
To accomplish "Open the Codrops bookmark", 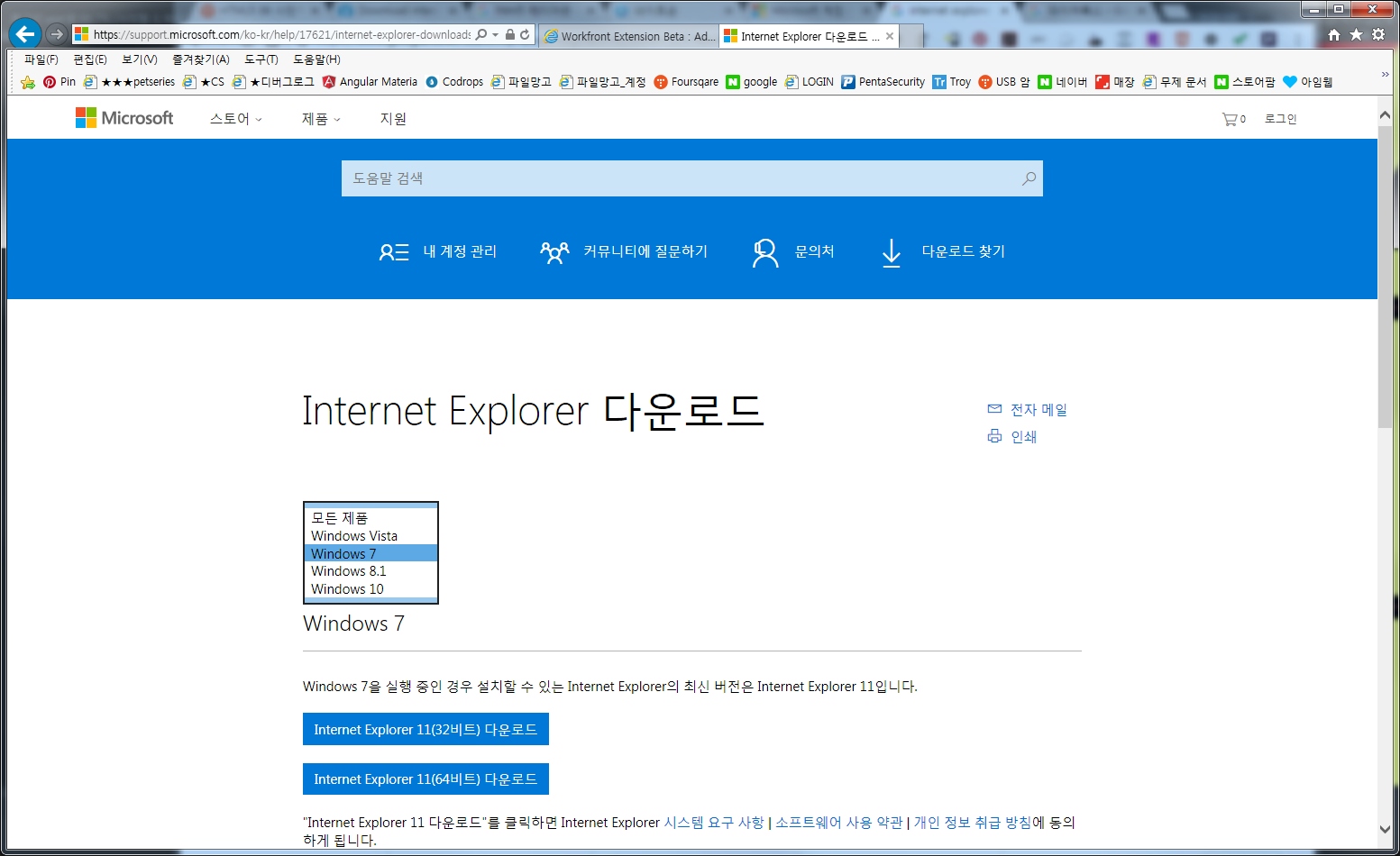I will (x=454, y=82).
